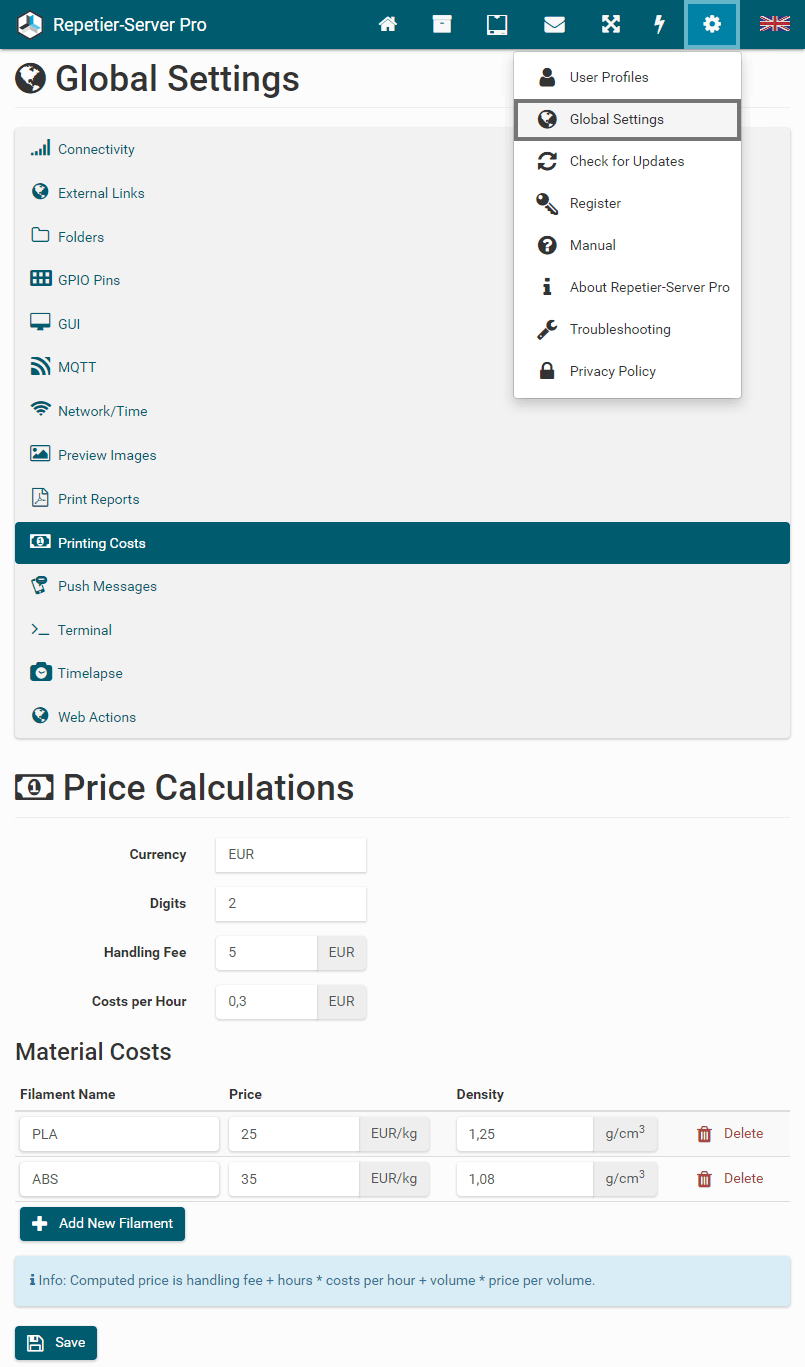
Task: Switch to the Connectivity settings section
Action: [96, 149]
